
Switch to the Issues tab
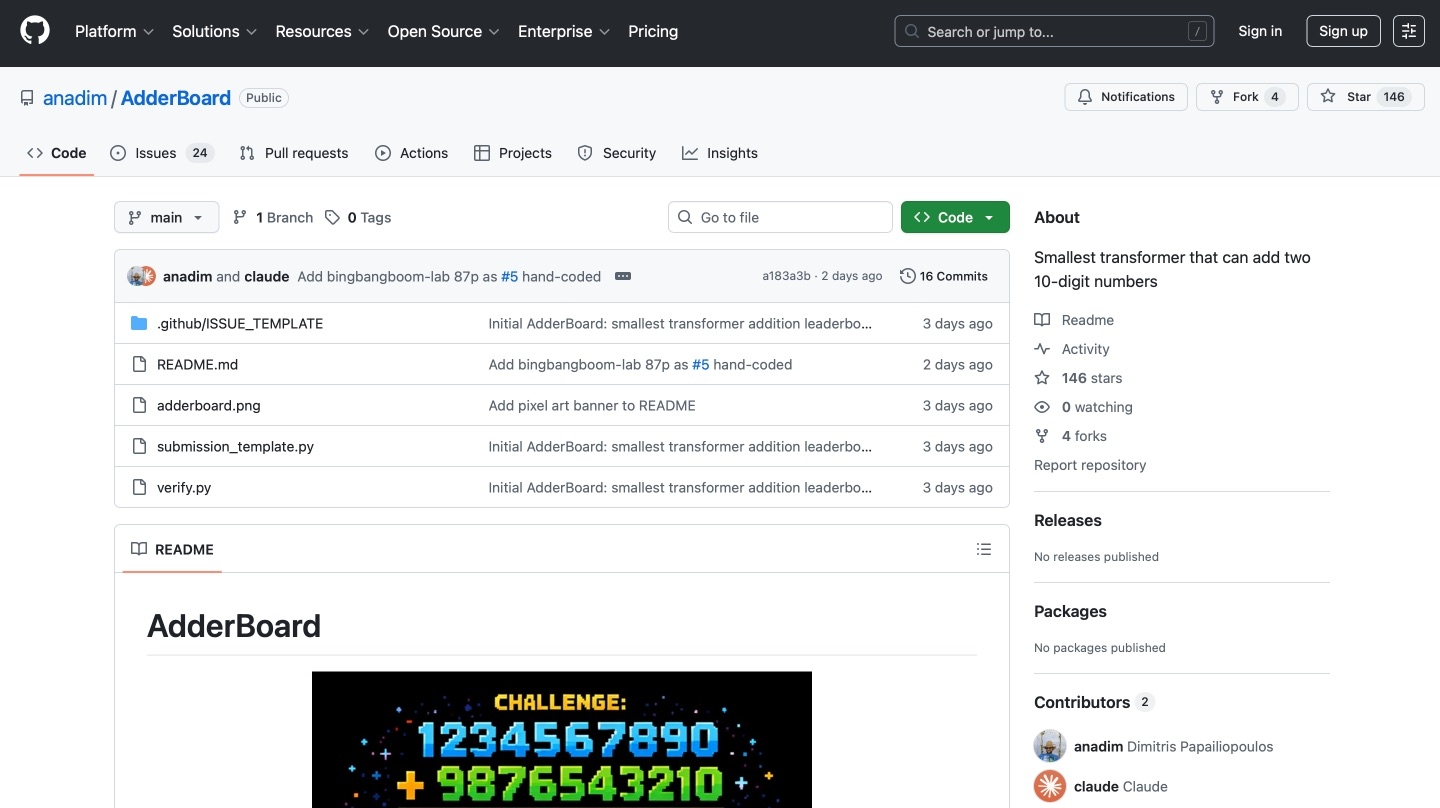(160, 153)
